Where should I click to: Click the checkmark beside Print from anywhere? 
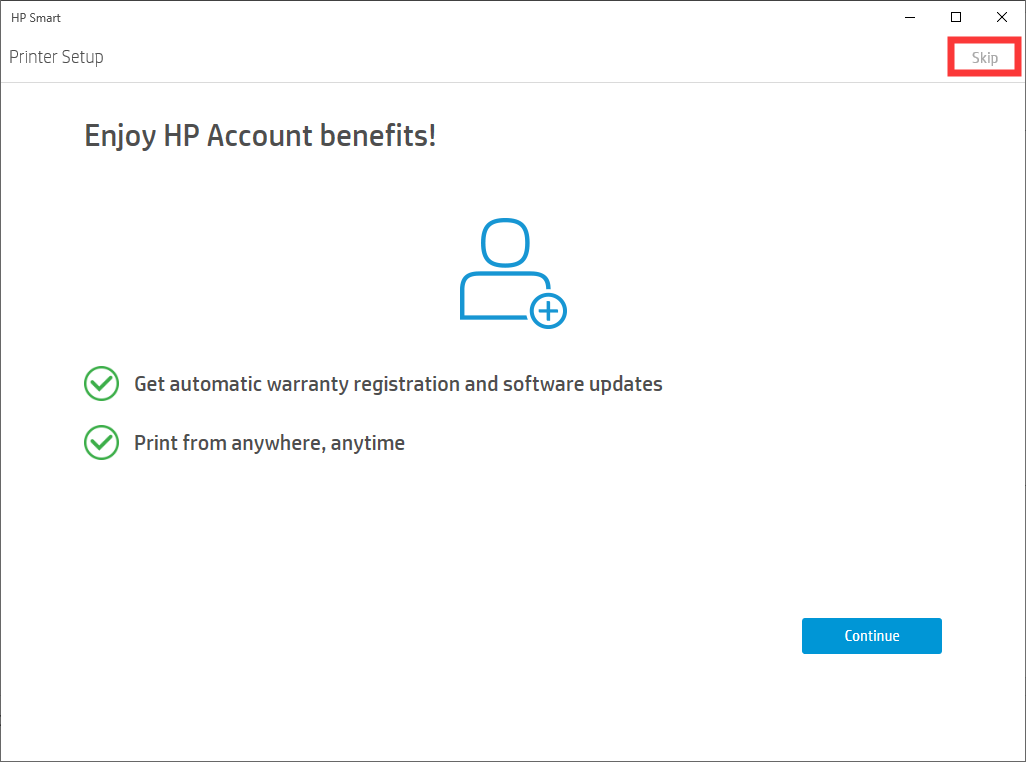101,443
